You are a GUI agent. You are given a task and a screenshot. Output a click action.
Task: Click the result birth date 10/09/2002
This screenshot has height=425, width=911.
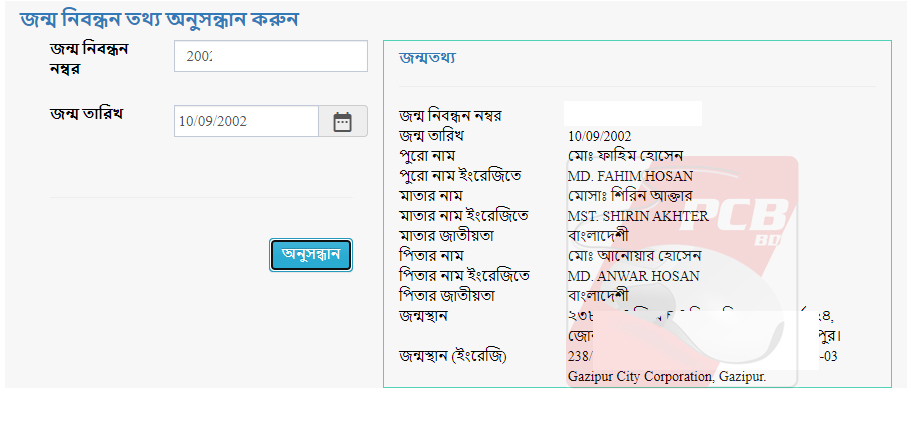[599, 136]
